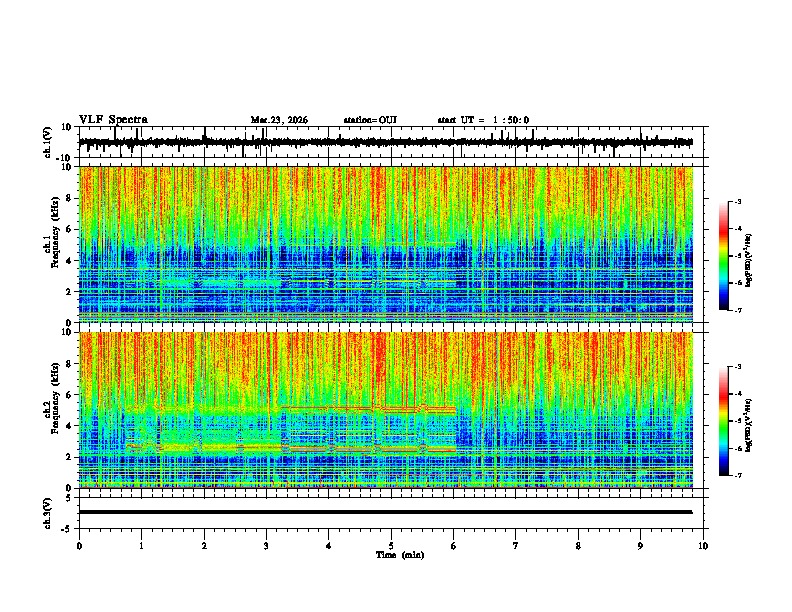Image resolution: width=792 pixels, height=612 pixels.
Task: Click the "-5" tick on ch.3(V) axis
Action: 68,529
